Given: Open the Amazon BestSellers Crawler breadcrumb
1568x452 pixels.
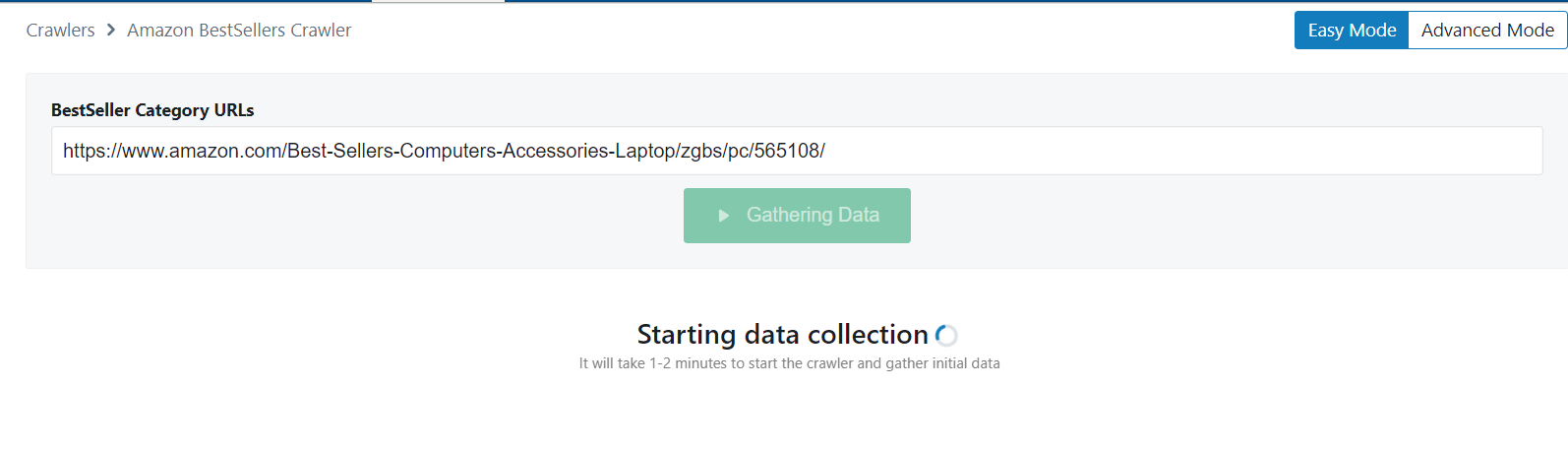Looking at the screenshot, I should tap(239, 31).
